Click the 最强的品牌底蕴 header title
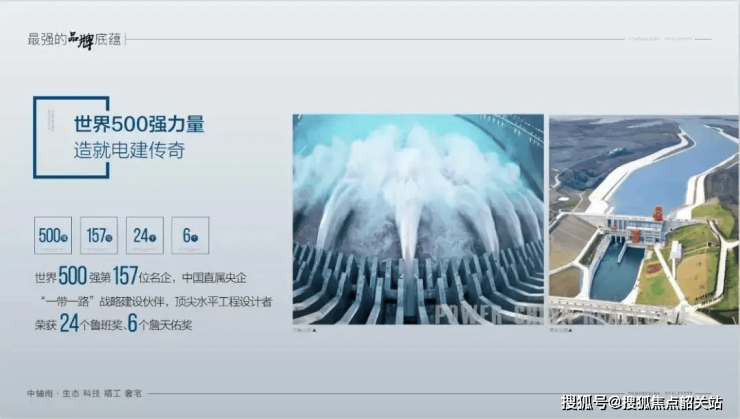Screen dimensions: 740x419 75,40
